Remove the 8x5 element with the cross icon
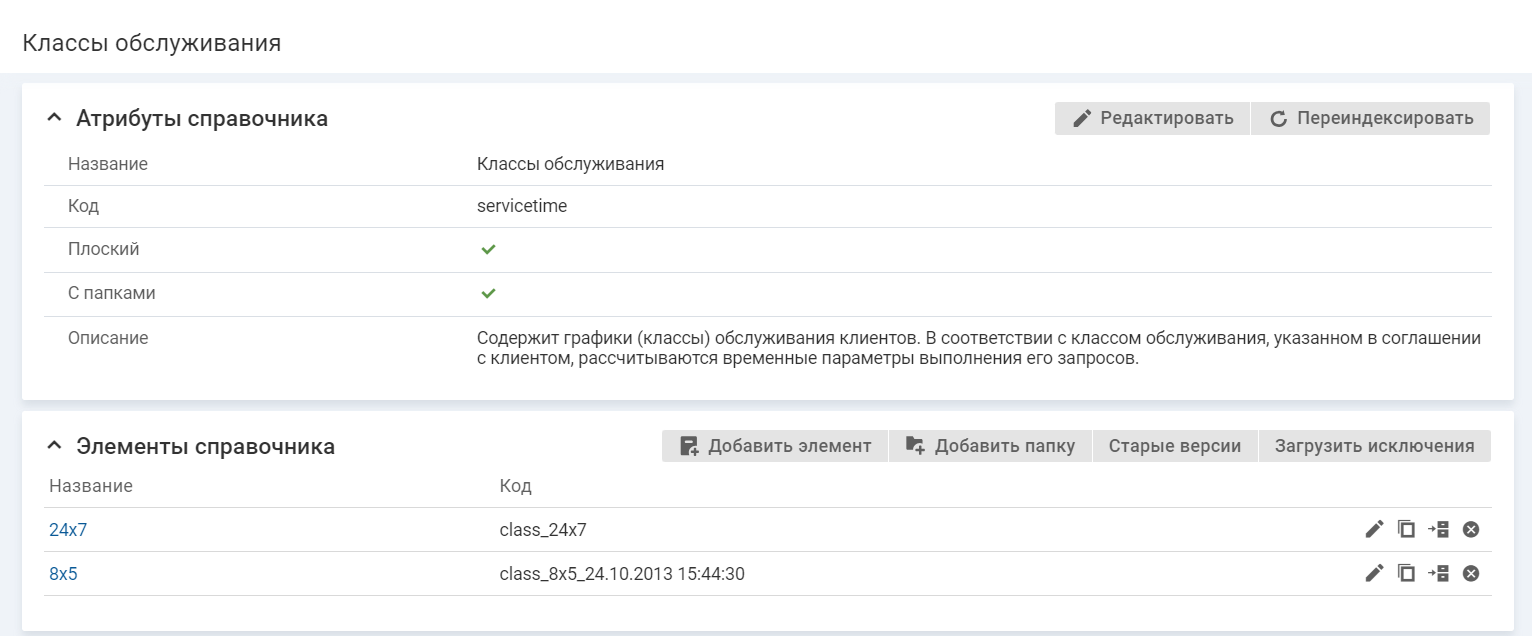 click(x=1471, y=573)
